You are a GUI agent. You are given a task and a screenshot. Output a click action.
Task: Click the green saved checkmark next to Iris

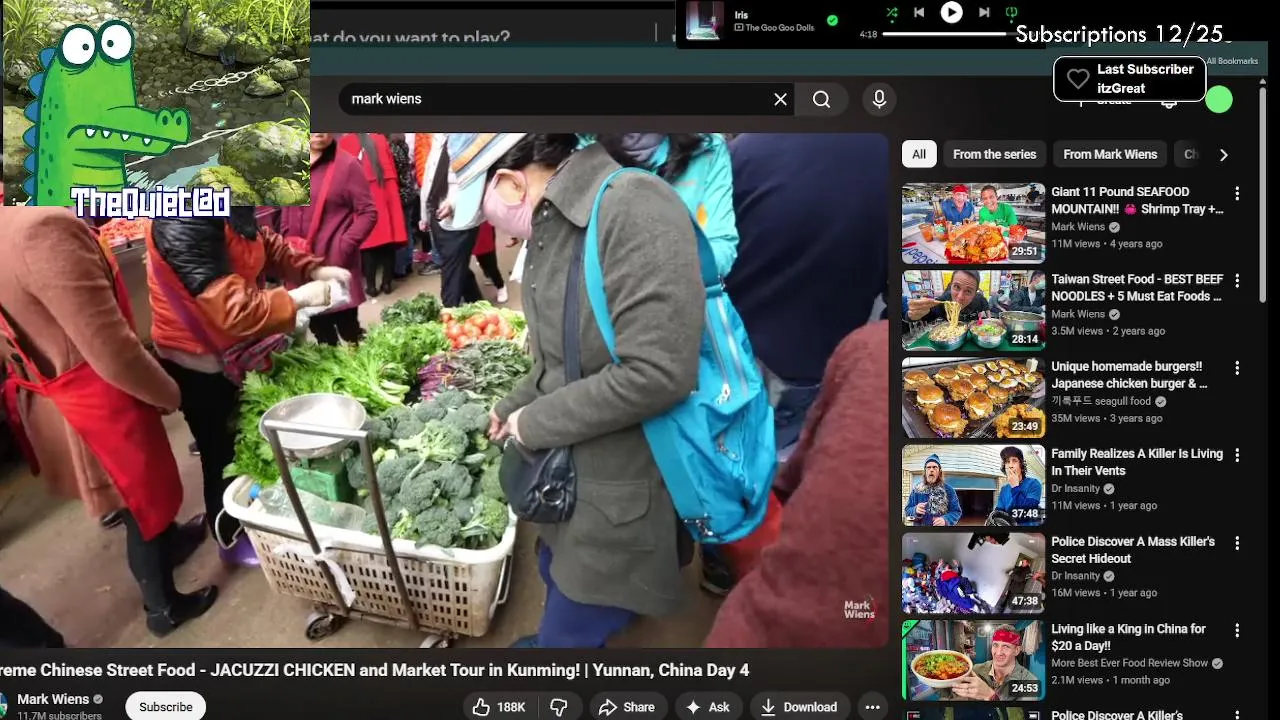(832, 20)
